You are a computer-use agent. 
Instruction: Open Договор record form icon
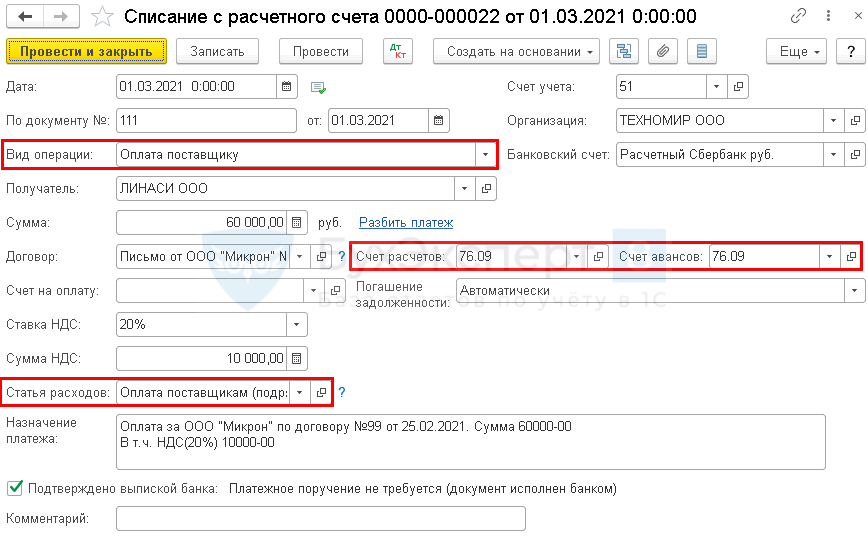point(321,256)
